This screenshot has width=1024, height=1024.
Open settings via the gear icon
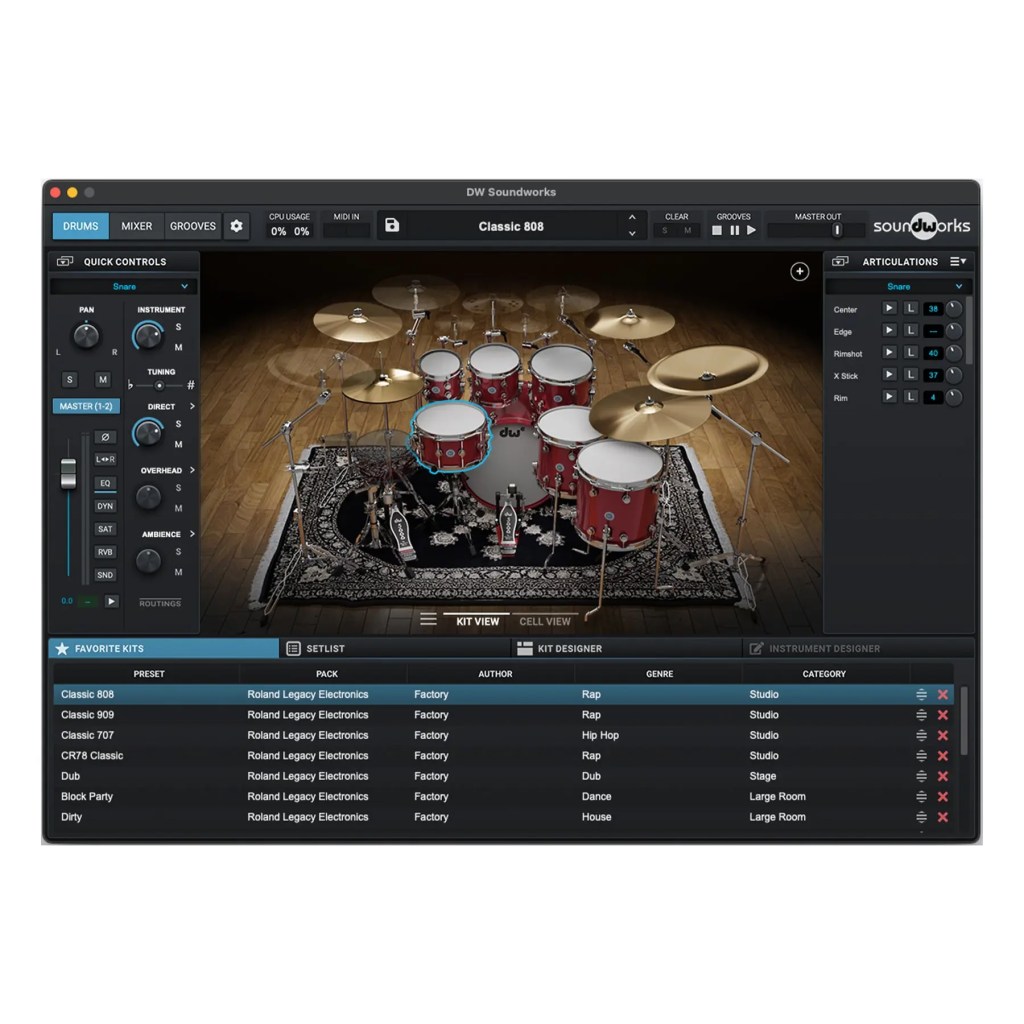tap(236, 226)
